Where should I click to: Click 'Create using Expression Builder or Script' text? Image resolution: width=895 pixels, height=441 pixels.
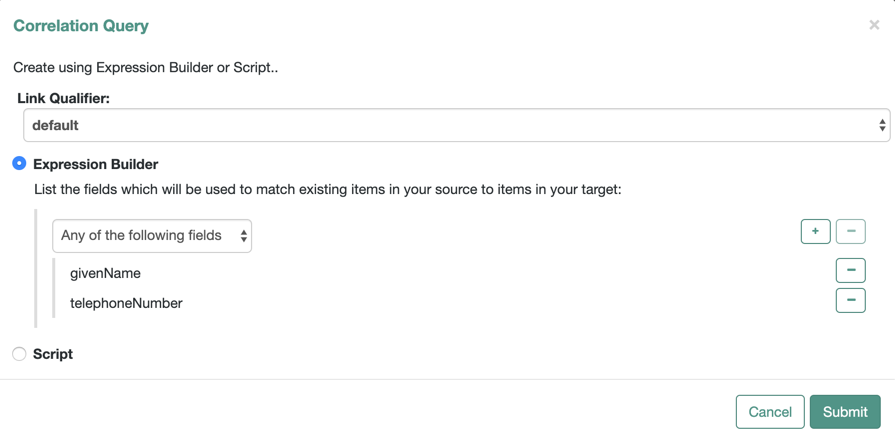pyautogui.click(x=145, y=68)
